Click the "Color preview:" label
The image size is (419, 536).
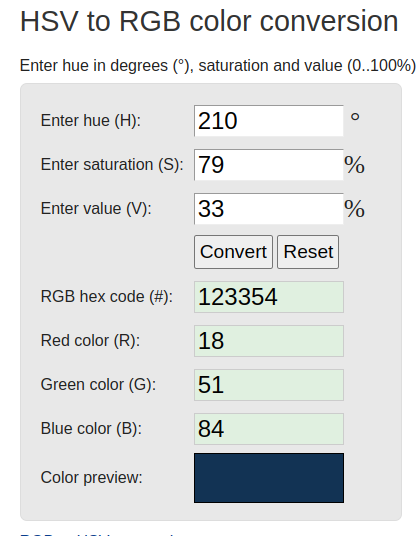91,477
